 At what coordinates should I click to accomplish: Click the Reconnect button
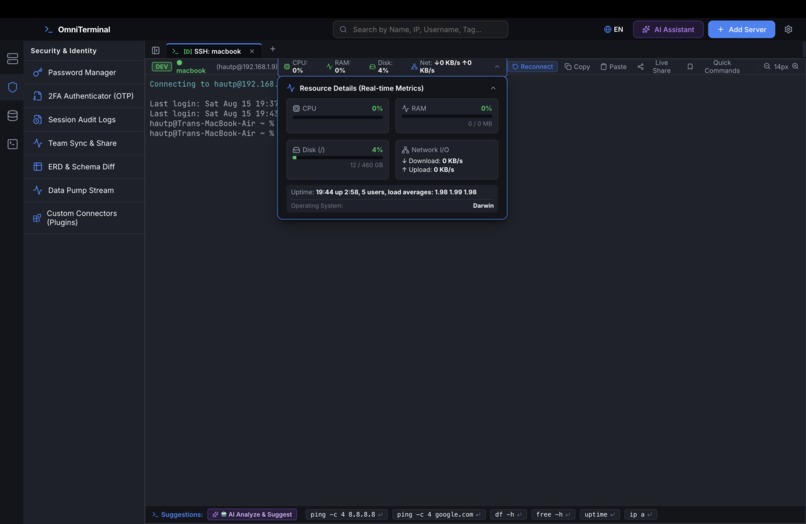533,66
